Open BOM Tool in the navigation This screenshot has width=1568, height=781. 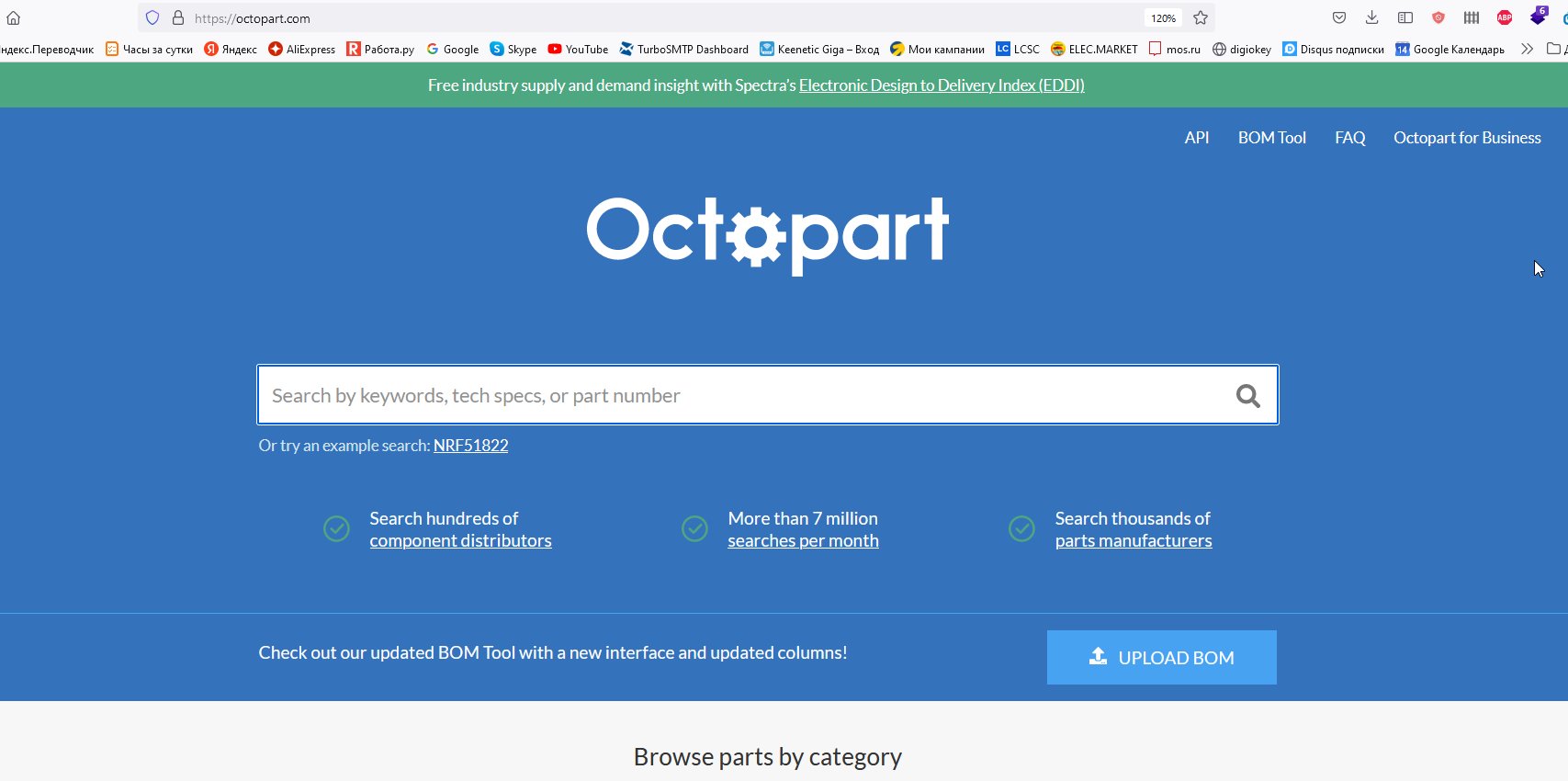1271,138
